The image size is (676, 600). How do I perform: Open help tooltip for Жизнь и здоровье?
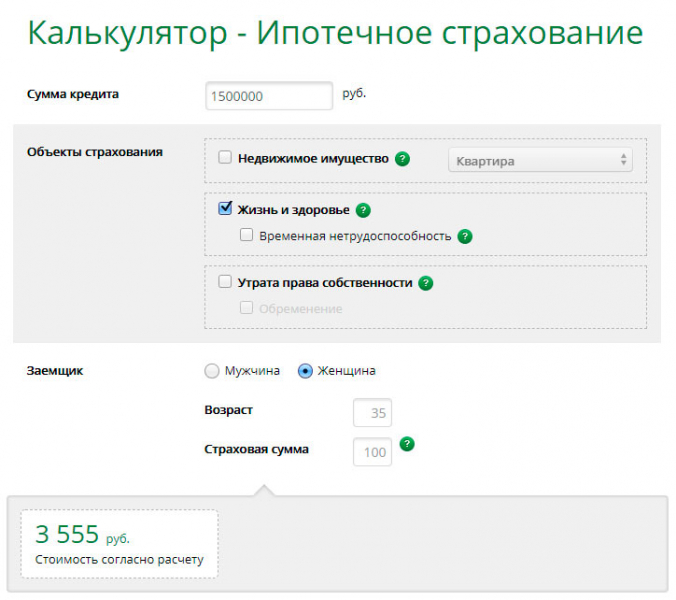click(363, 210)
